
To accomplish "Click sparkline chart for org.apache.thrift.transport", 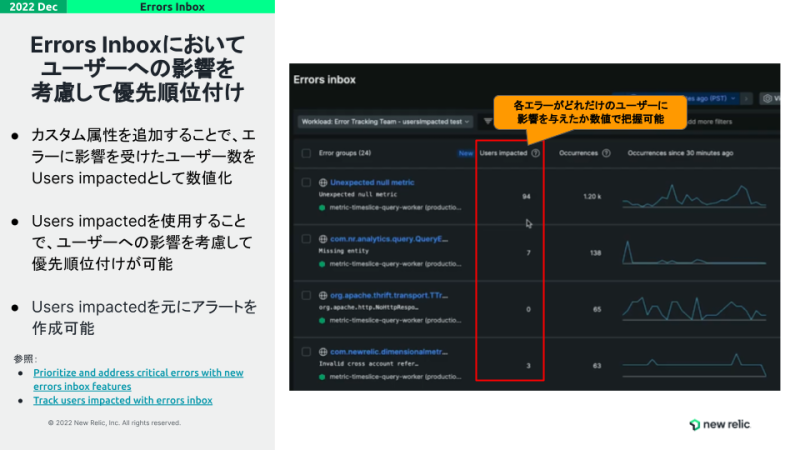I will tap(694, 309).
